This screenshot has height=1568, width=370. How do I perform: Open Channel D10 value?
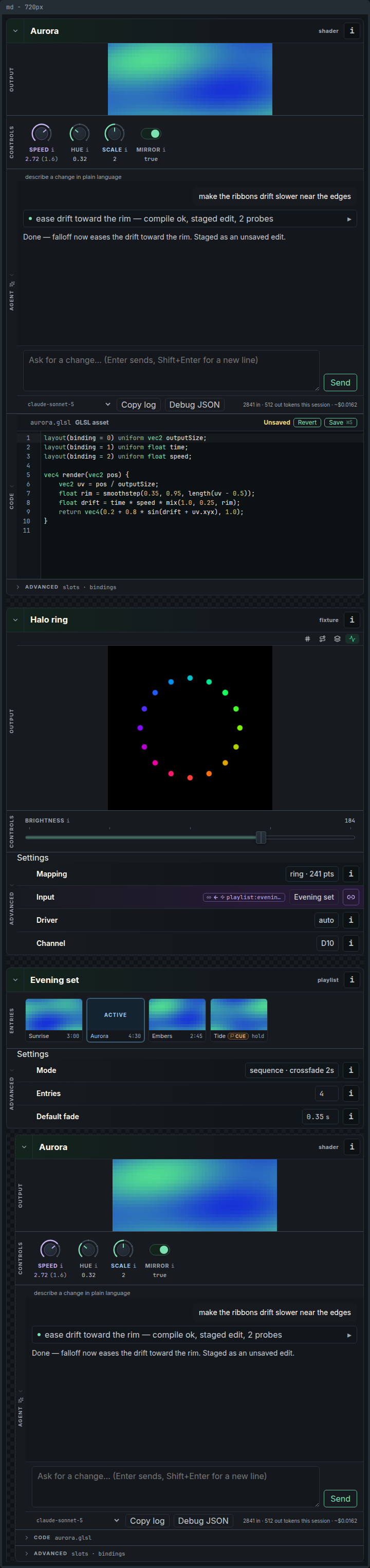[327, 943]
